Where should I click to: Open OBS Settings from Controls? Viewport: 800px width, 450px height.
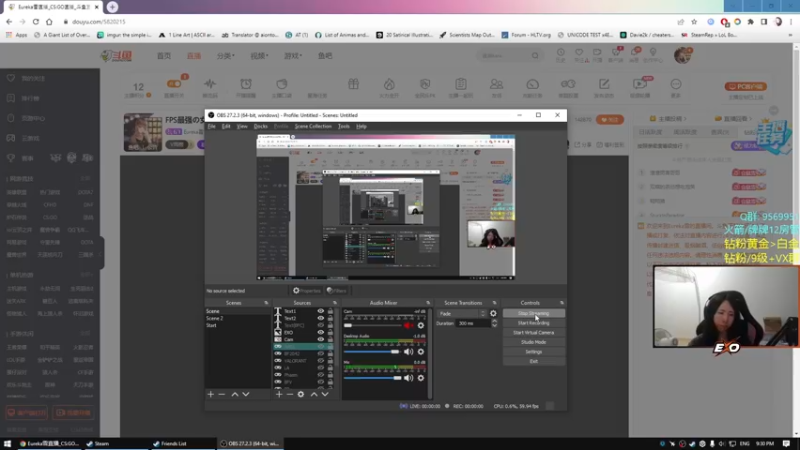pyautogui.click(x=534, y=352)
